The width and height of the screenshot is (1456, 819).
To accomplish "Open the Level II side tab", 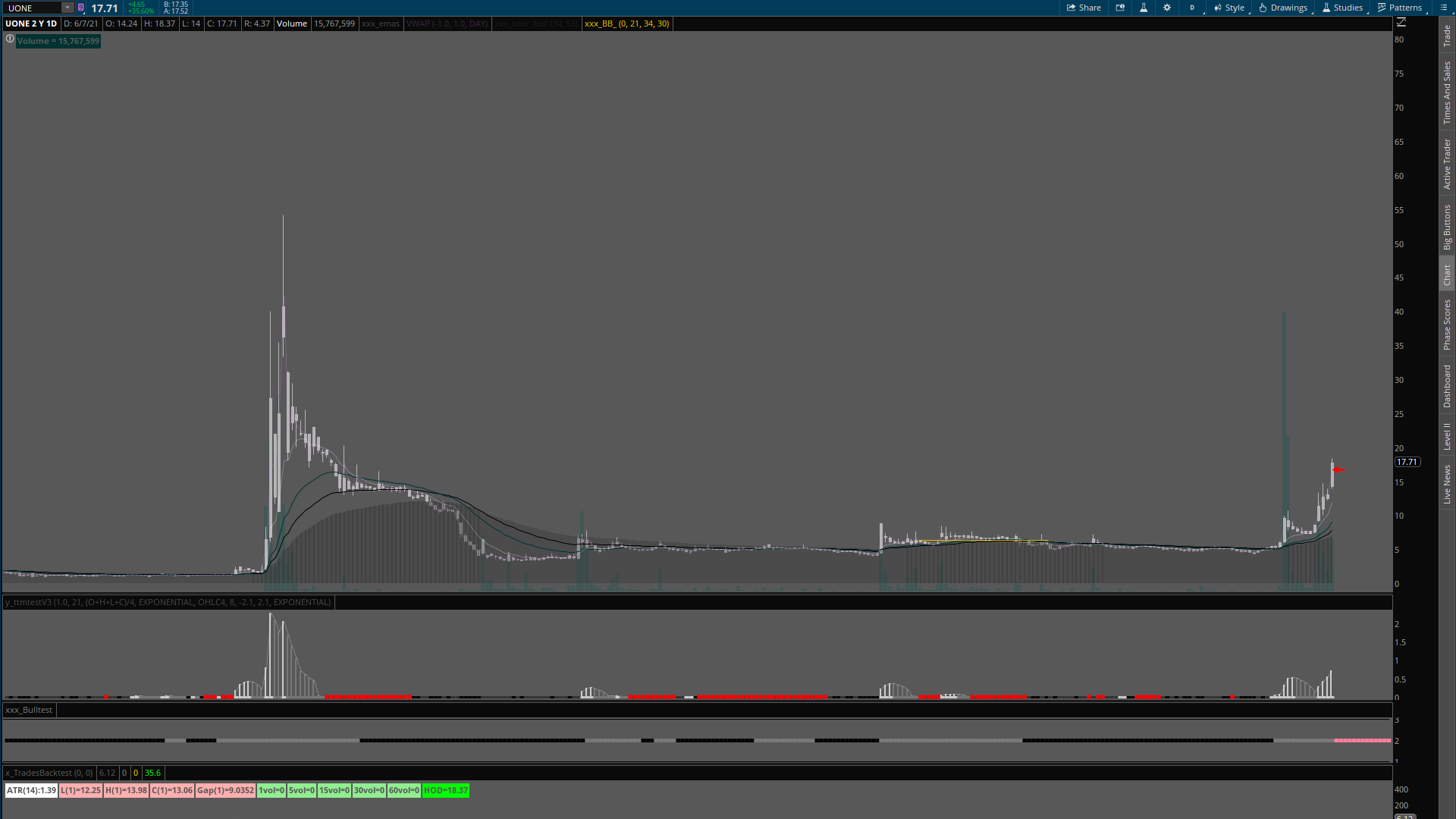I will (x=1447, y=436).
